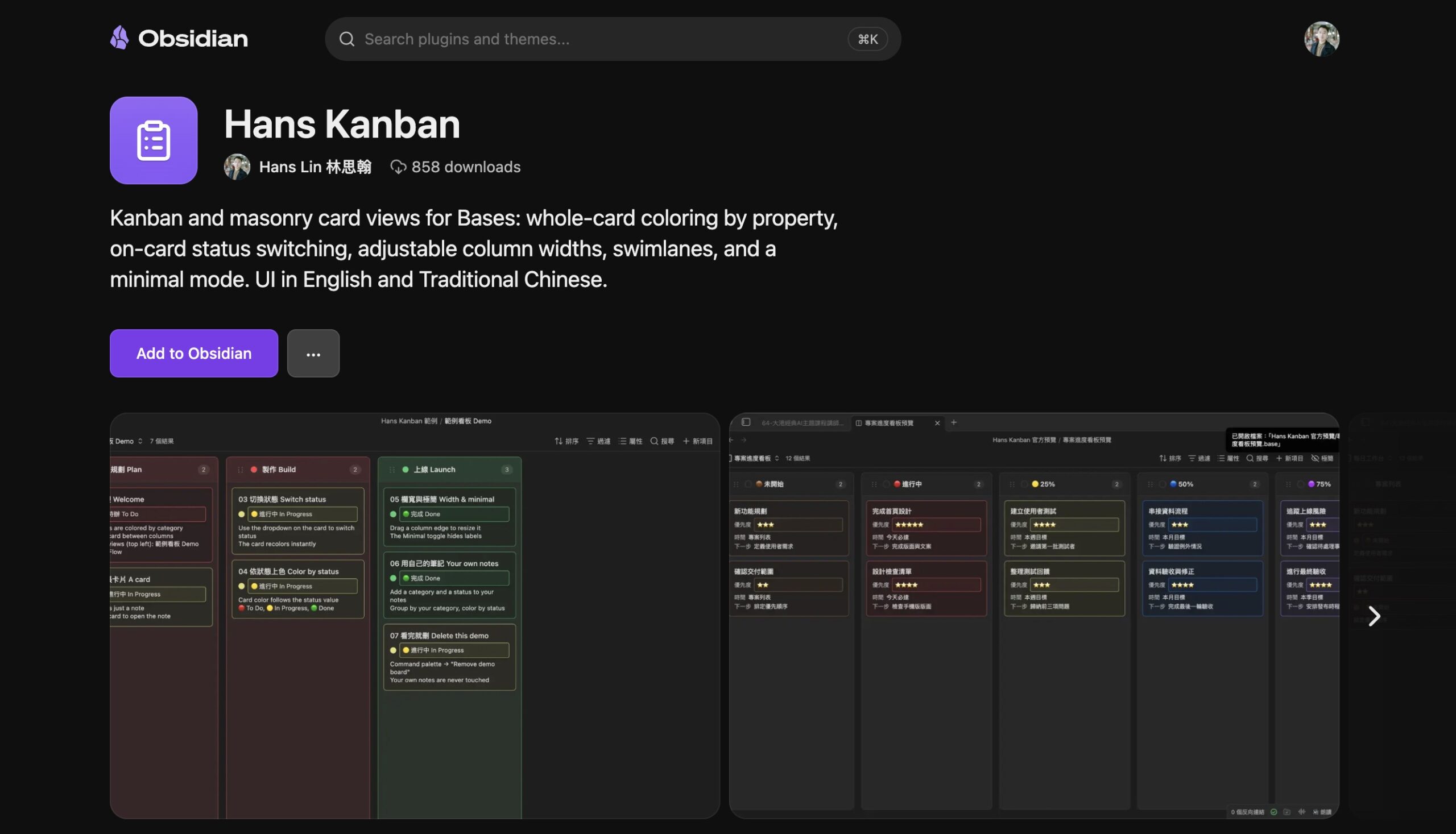Viewport: 1456px width, 834px height.
Task: Open the Hans Lin 林思翰 author page
Action: pos(315,167)
